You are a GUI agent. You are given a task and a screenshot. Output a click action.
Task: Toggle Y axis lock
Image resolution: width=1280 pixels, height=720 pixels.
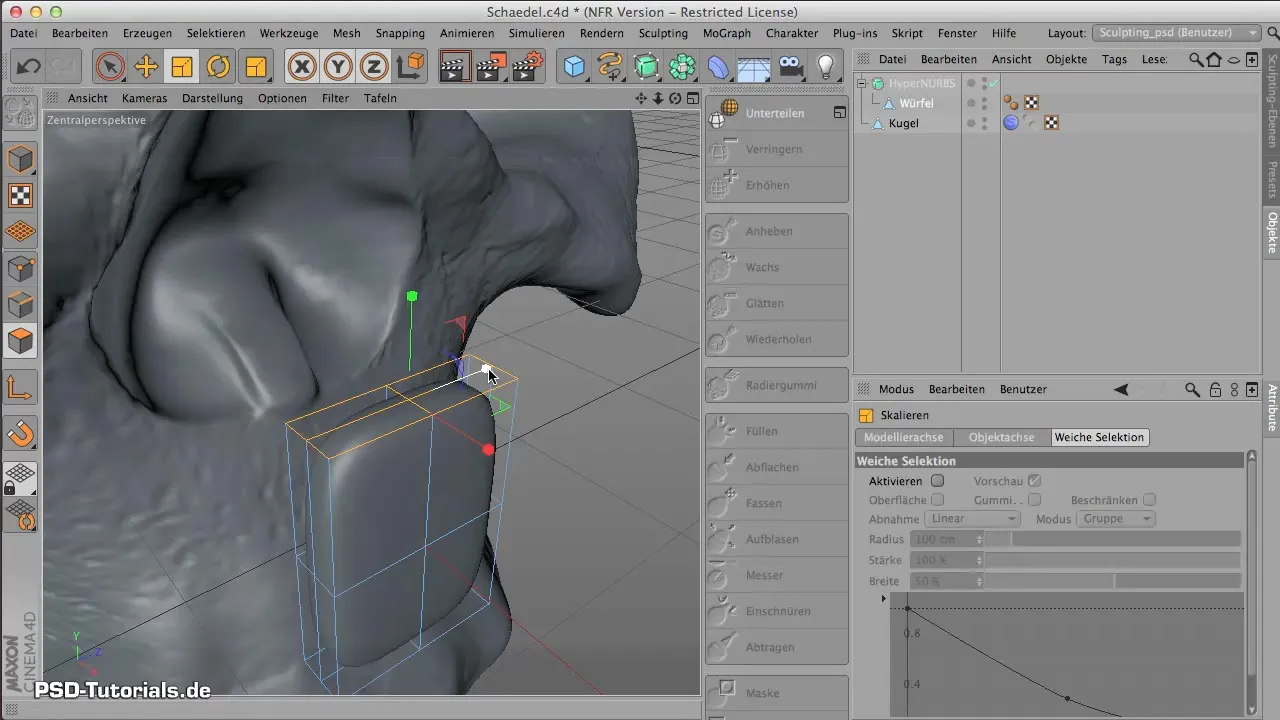pos(338,67)
